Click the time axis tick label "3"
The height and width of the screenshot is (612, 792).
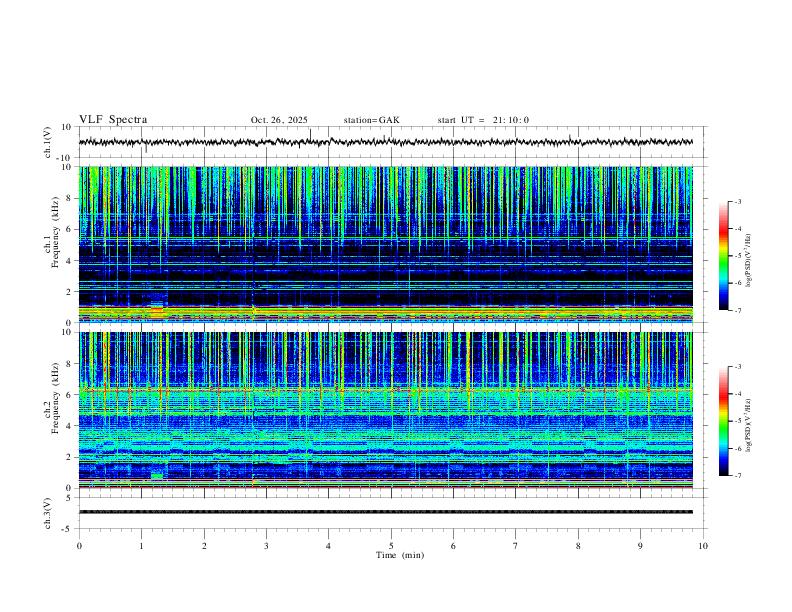point(266,546)
